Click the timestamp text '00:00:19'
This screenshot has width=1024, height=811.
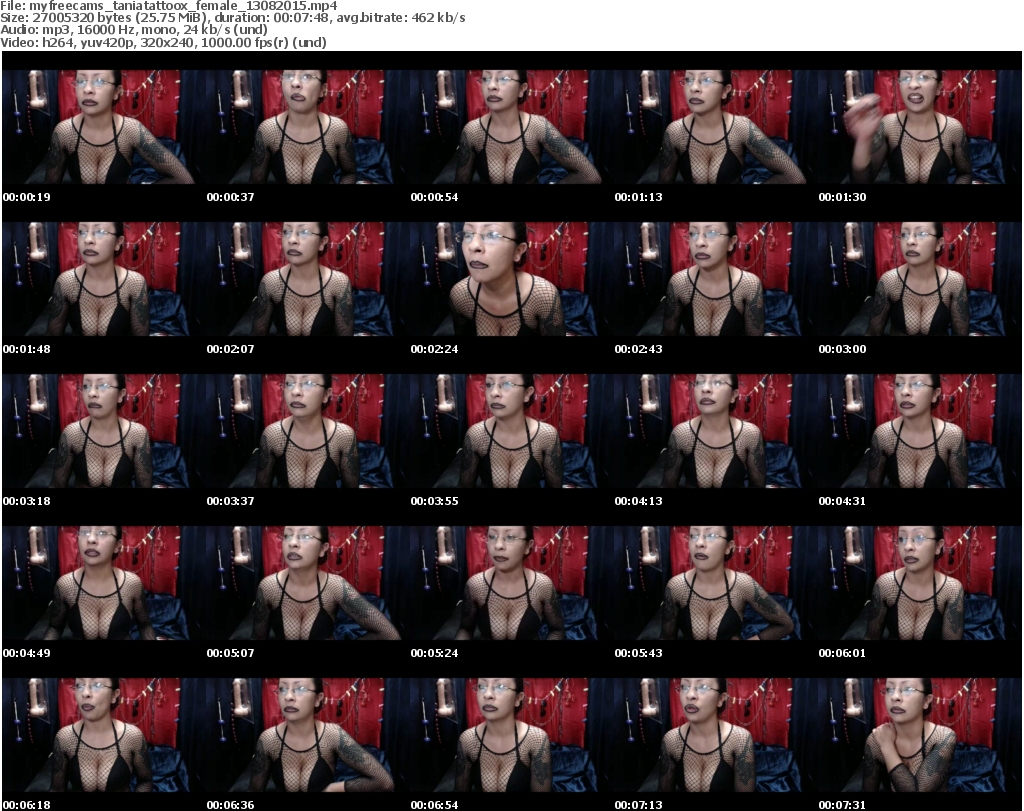27,197
